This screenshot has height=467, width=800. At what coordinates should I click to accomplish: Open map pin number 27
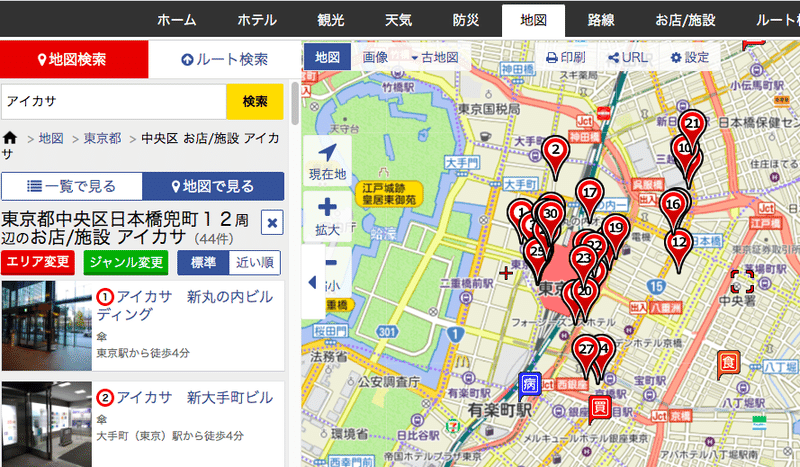pos(586,350)
